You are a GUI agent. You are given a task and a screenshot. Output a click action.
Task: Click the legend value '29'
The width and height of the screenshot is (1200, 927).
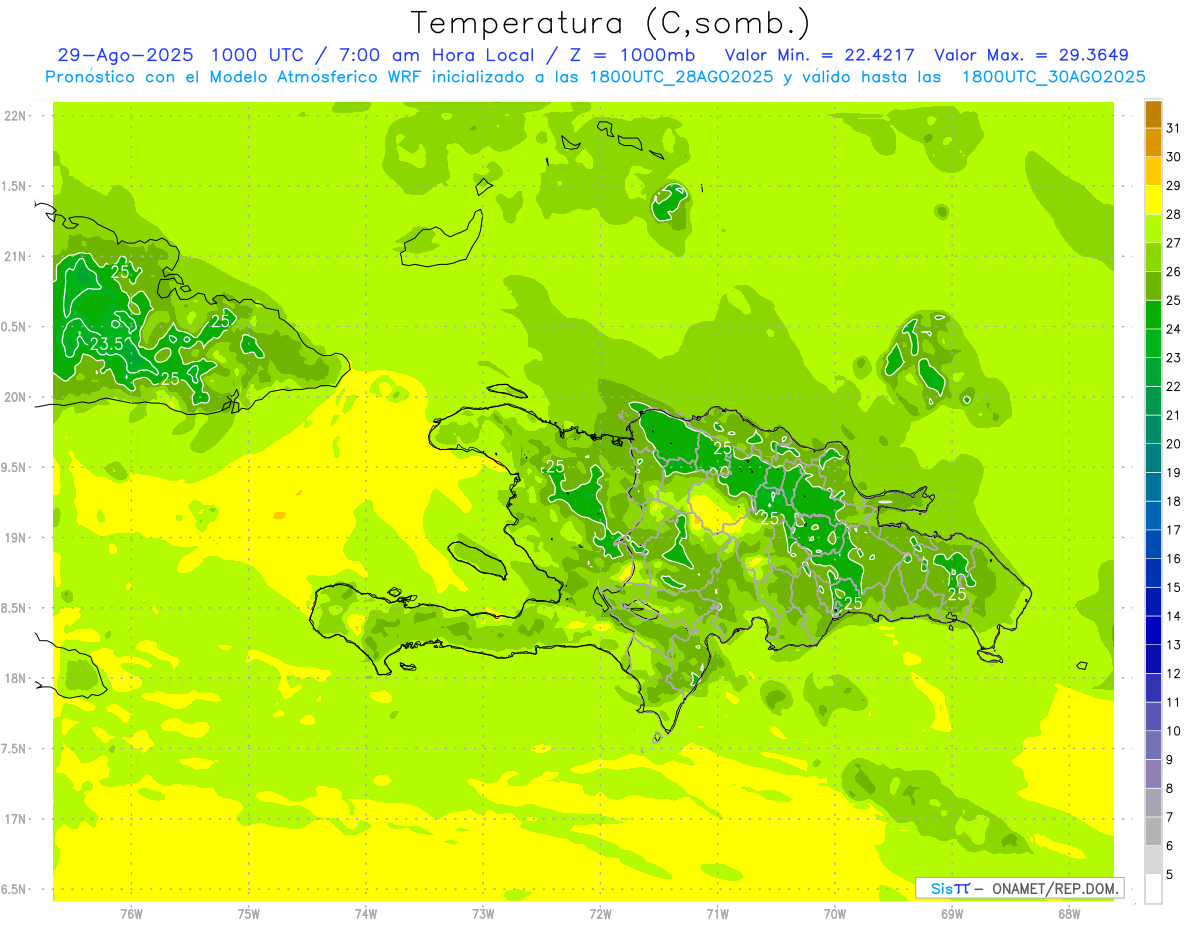1174,185
